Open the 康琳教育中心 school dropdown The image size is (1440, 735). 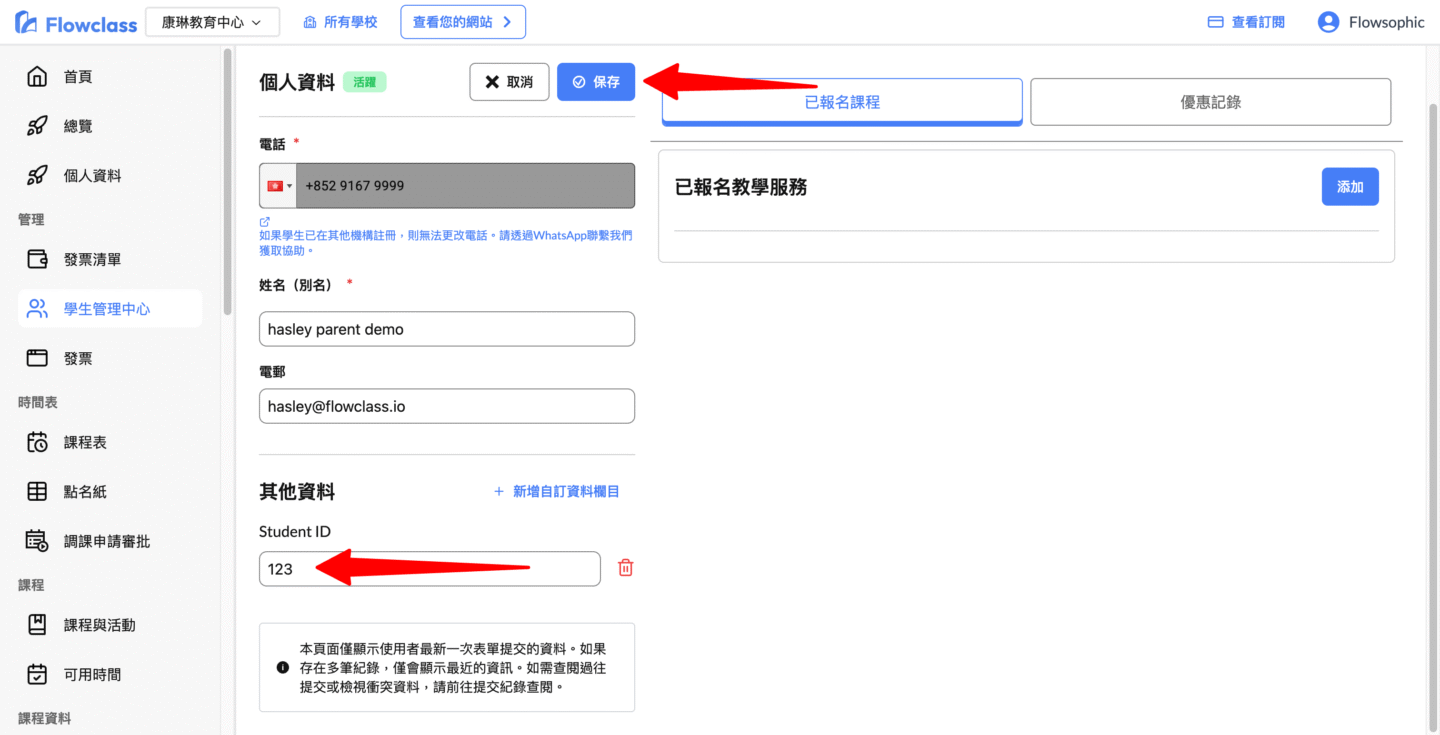pos(212,22)
